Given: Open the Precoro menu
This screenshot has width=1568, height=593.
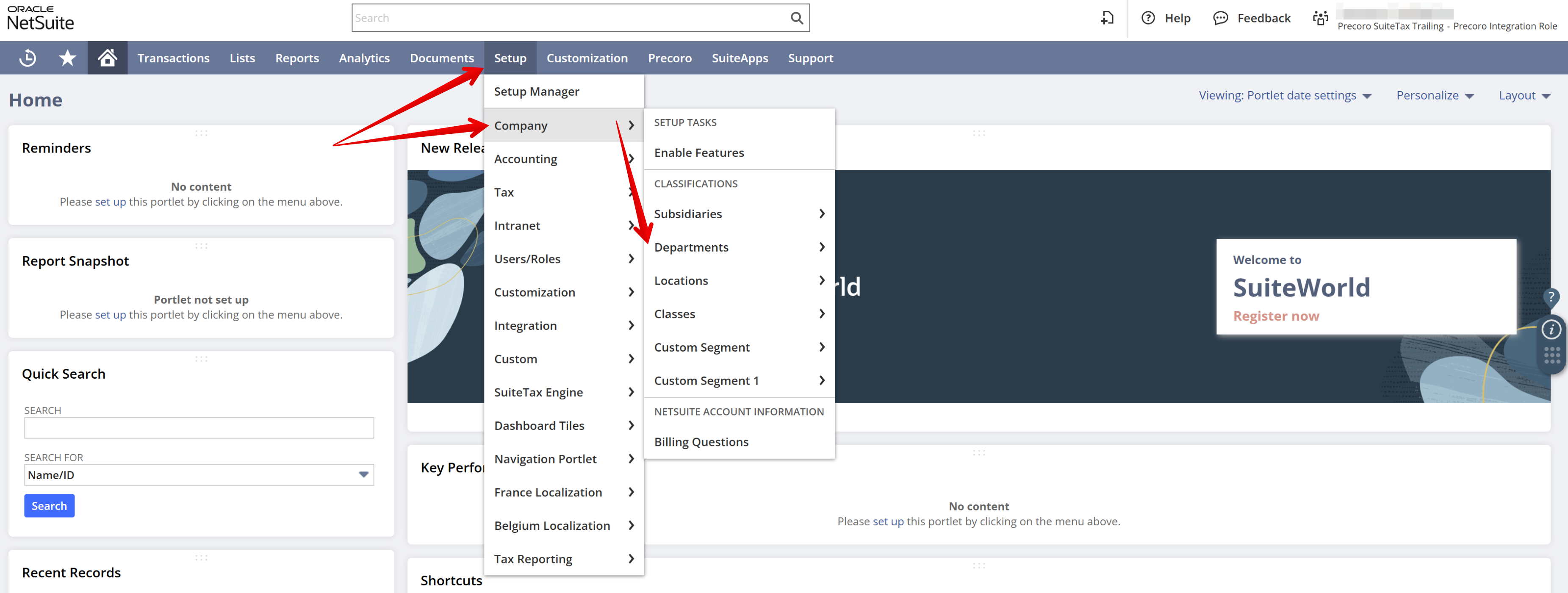Looking at the screenshot, I should point(670,58).
